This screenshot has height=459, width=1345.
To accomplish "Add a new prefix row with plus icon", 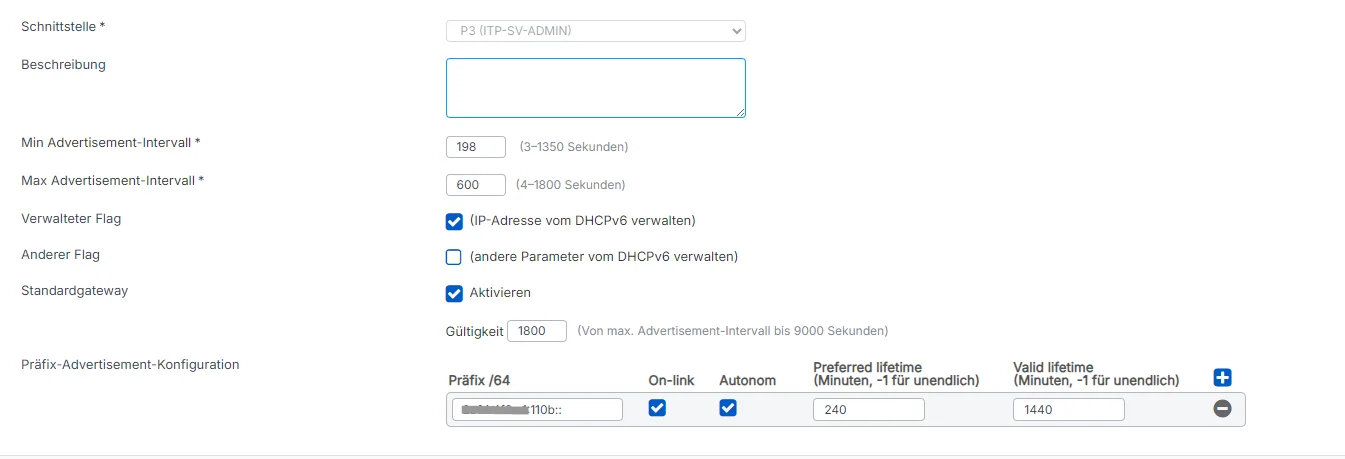I will [x=1222, y=378].
